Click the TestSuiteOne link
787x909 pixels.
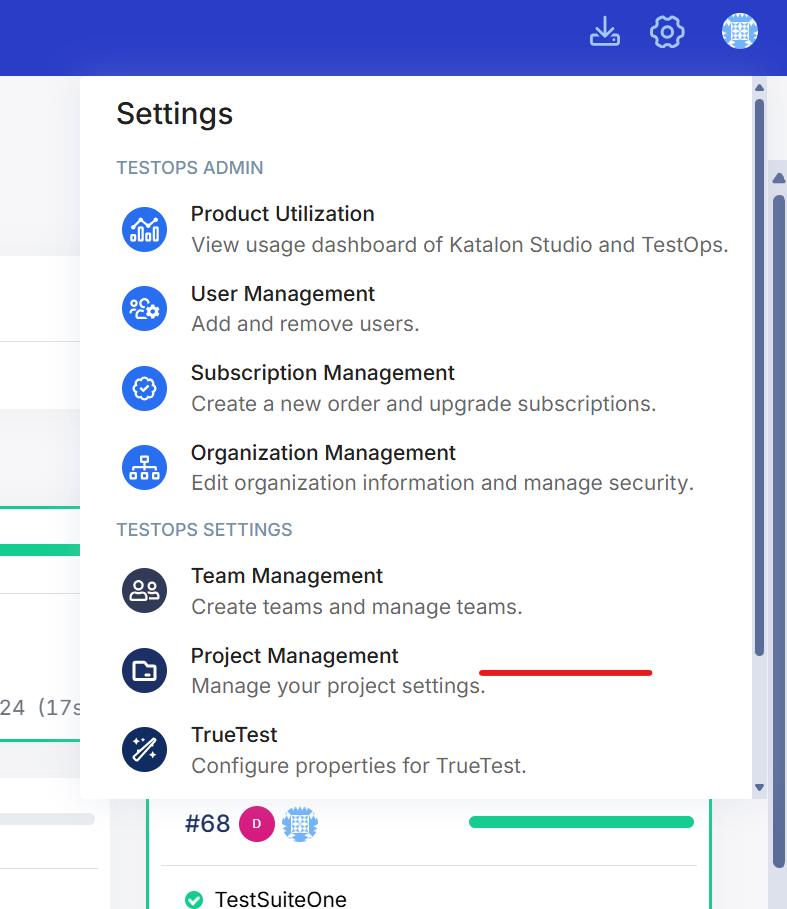[280, 900]
